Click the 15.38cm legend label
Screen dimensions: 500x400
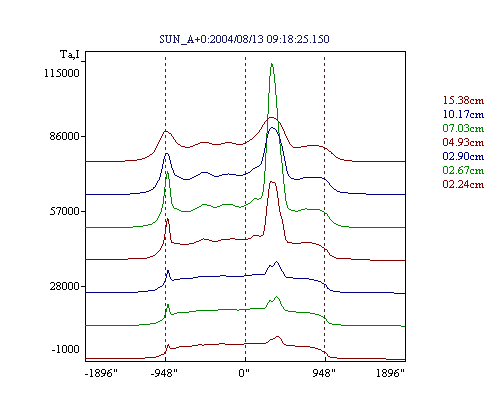click(x=463, y=100)
